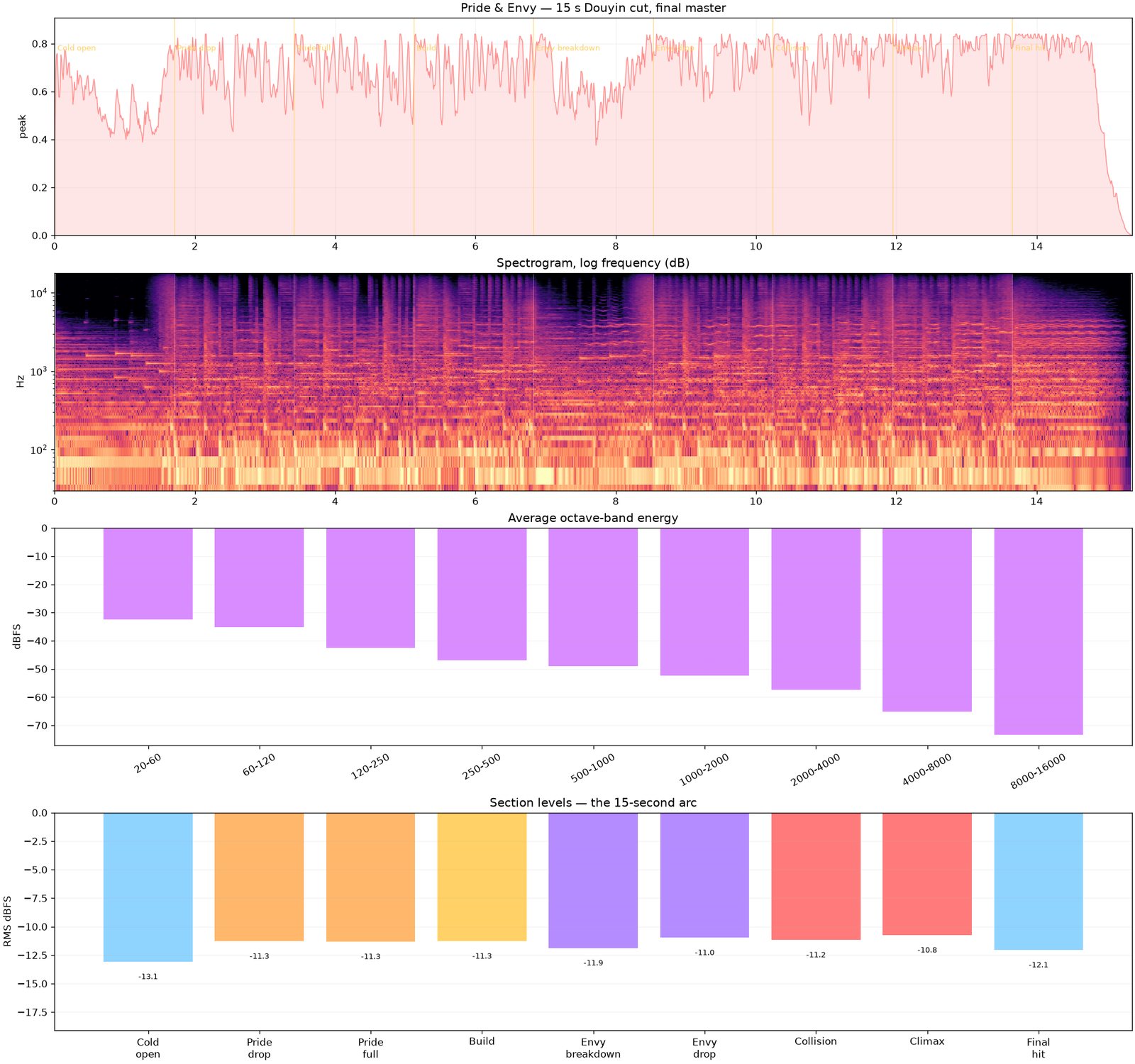Click the blue 'Final hit' section level bar
The height and width of the screenshot is (1064, 1135).
pos(1039,882)
